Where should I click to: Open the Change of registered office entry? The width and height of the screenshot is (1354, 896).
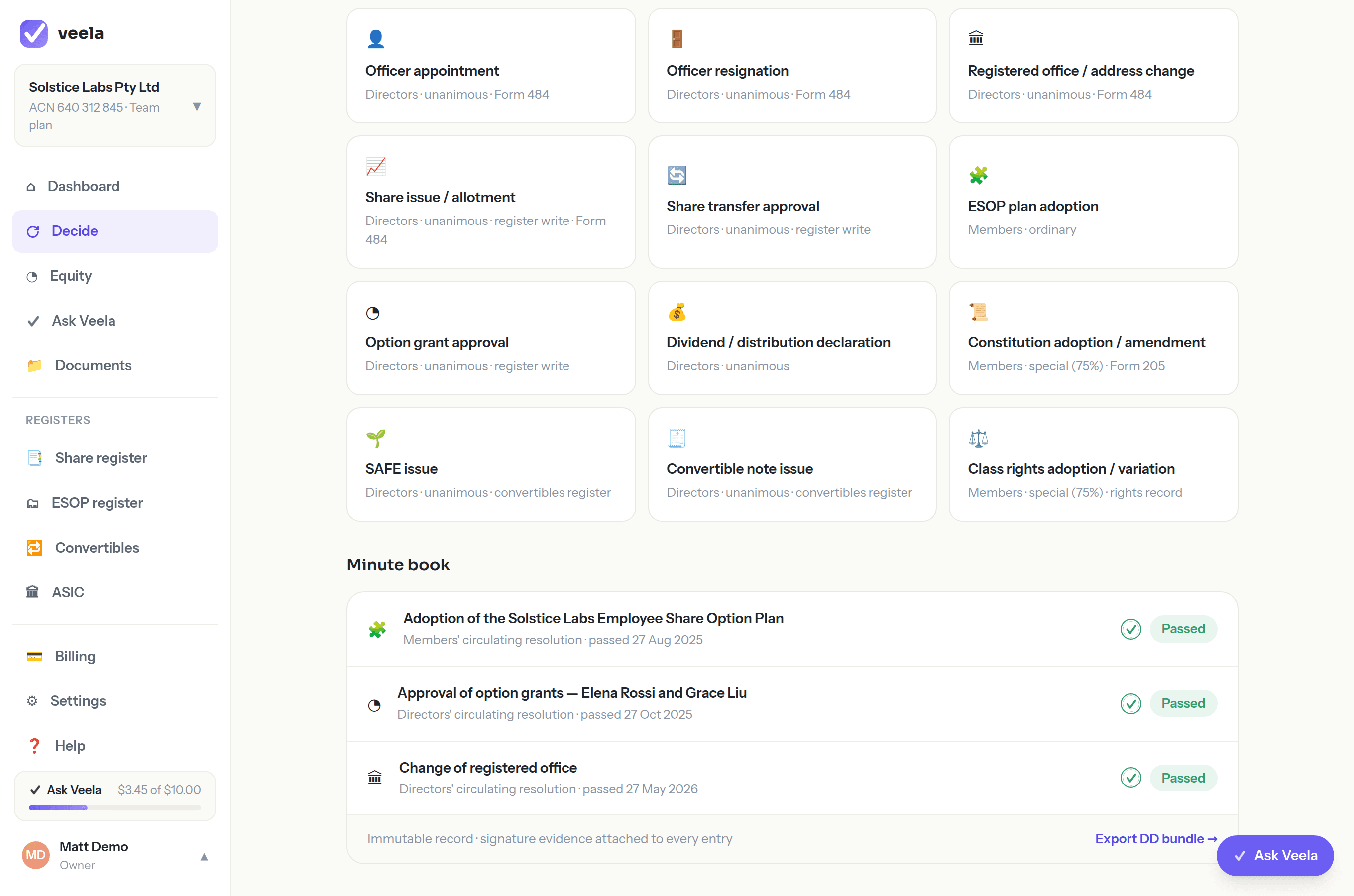[x=792, y=779]
